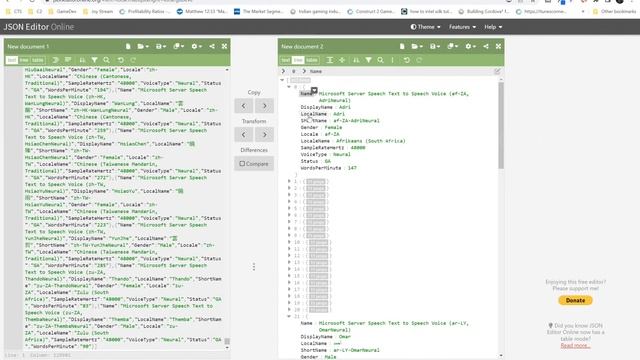The image size is (640, 360).
Task: Undo last change in left panel
Action: tap(121, 60)
